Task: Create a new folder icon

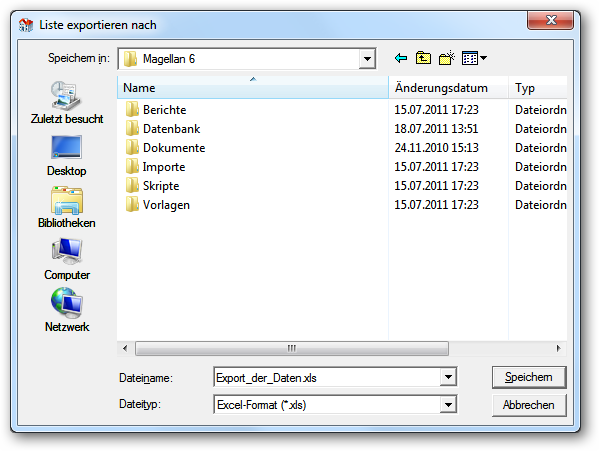Action: click(447, 58)
